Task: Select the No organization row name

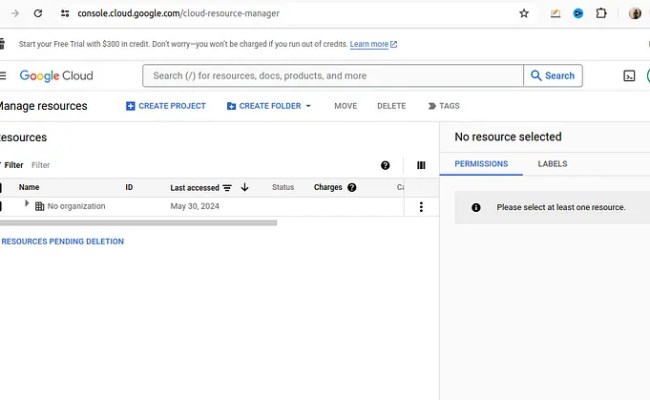Action: tap(76, 206)
